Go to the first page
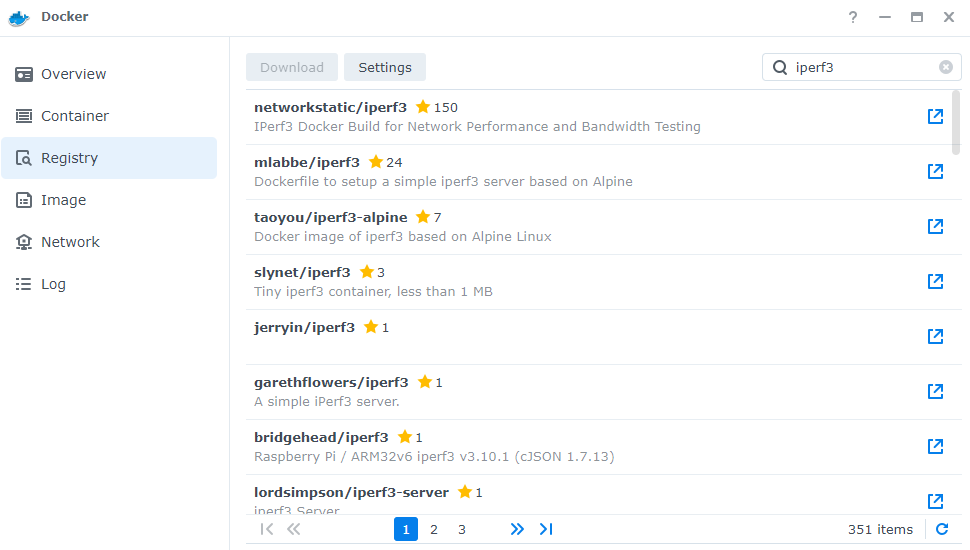This screenshot has height=550, width=970. coord(267,529)
